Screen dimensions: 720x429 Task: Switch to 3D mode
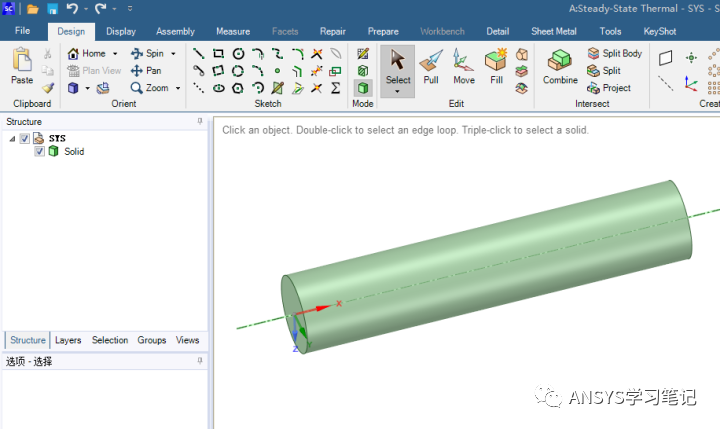pyautogui.click(x=363, y=88)
